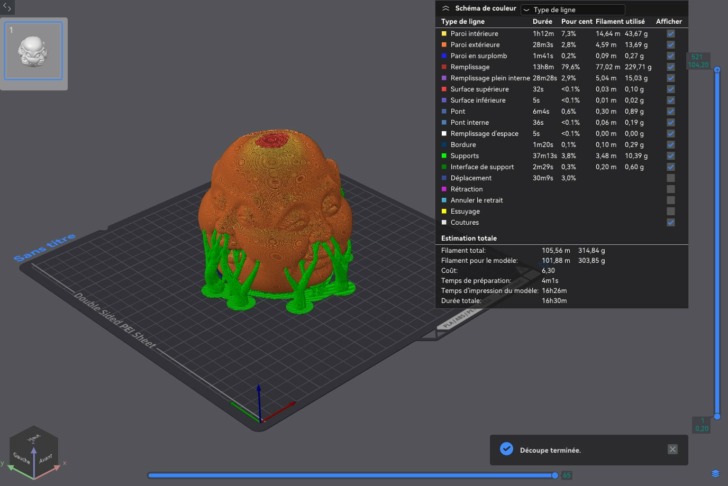Click the sidebar collapse arrows icon
Image resolution: width=728 pixels, height=486 pixels.
coord(8,8)
